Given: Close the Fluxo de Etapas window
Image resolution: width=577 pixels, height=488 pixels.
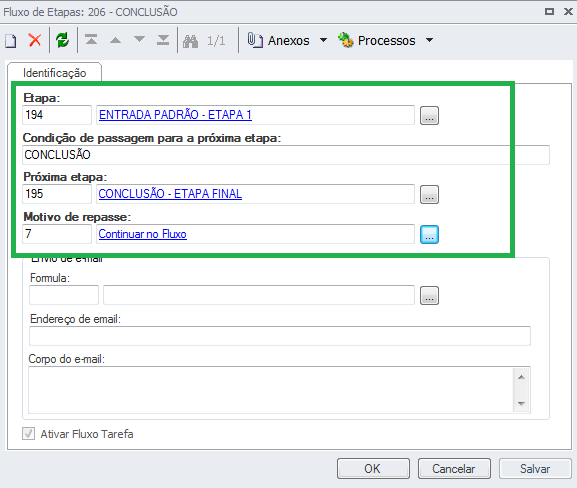Looking at the screenshot, I should [x=568, y=12].
